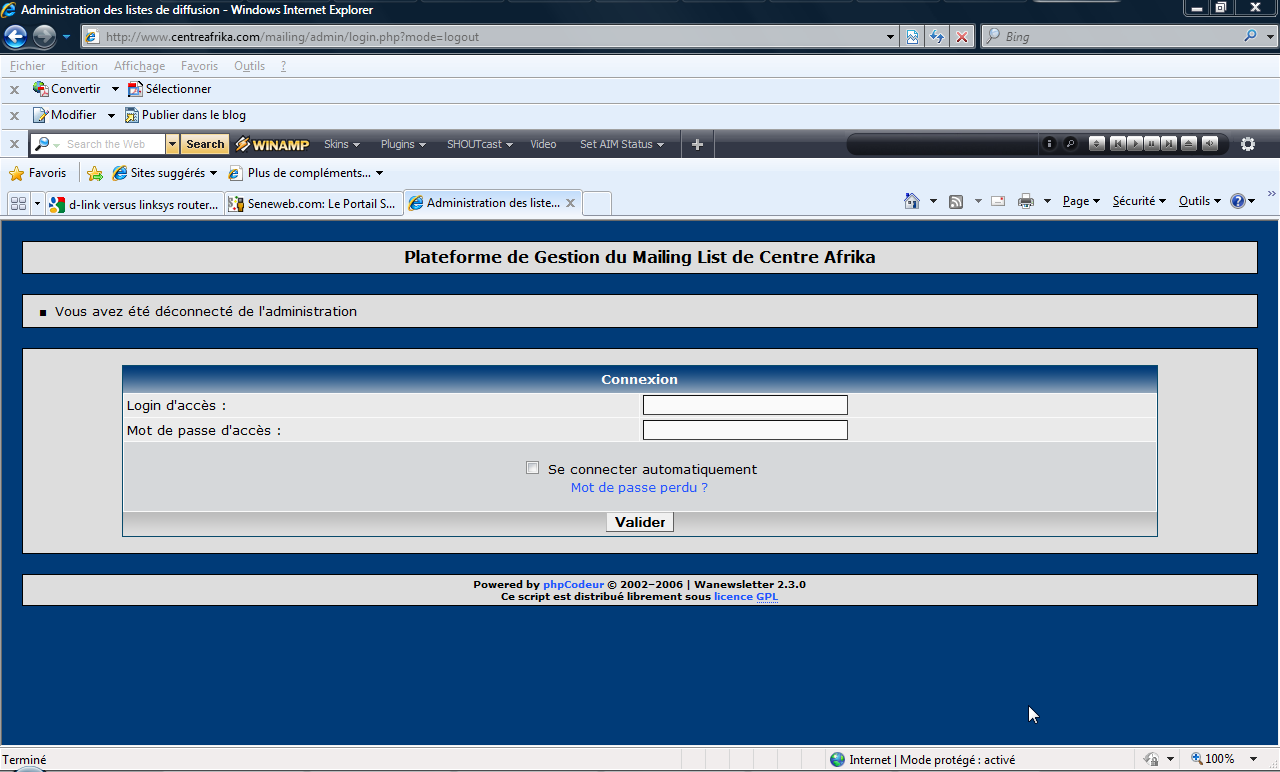This screenshot has width=1280, height=772.
Task: Click the Winamp toolbar play button
Action: (x=1135, y=144)
